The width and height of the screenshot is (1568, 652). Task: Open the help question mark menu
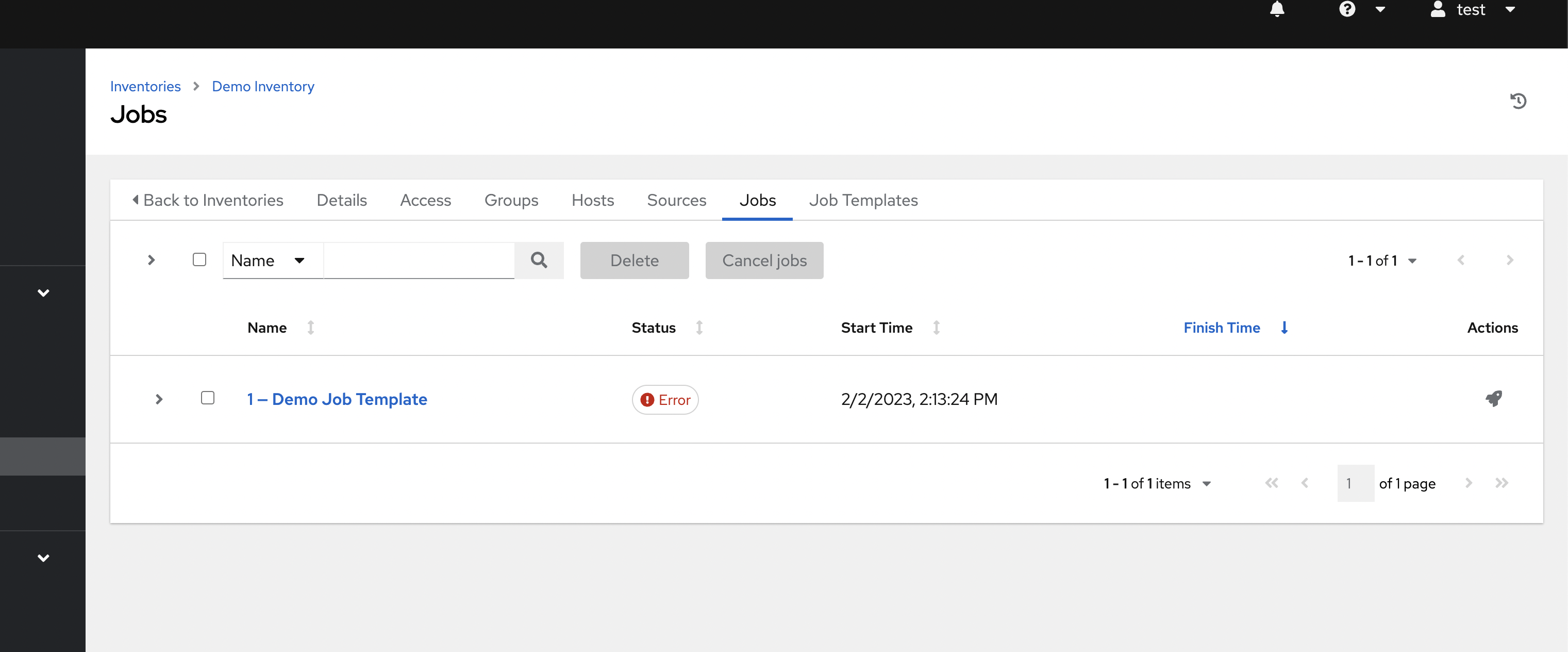(x=1347, y=9)
